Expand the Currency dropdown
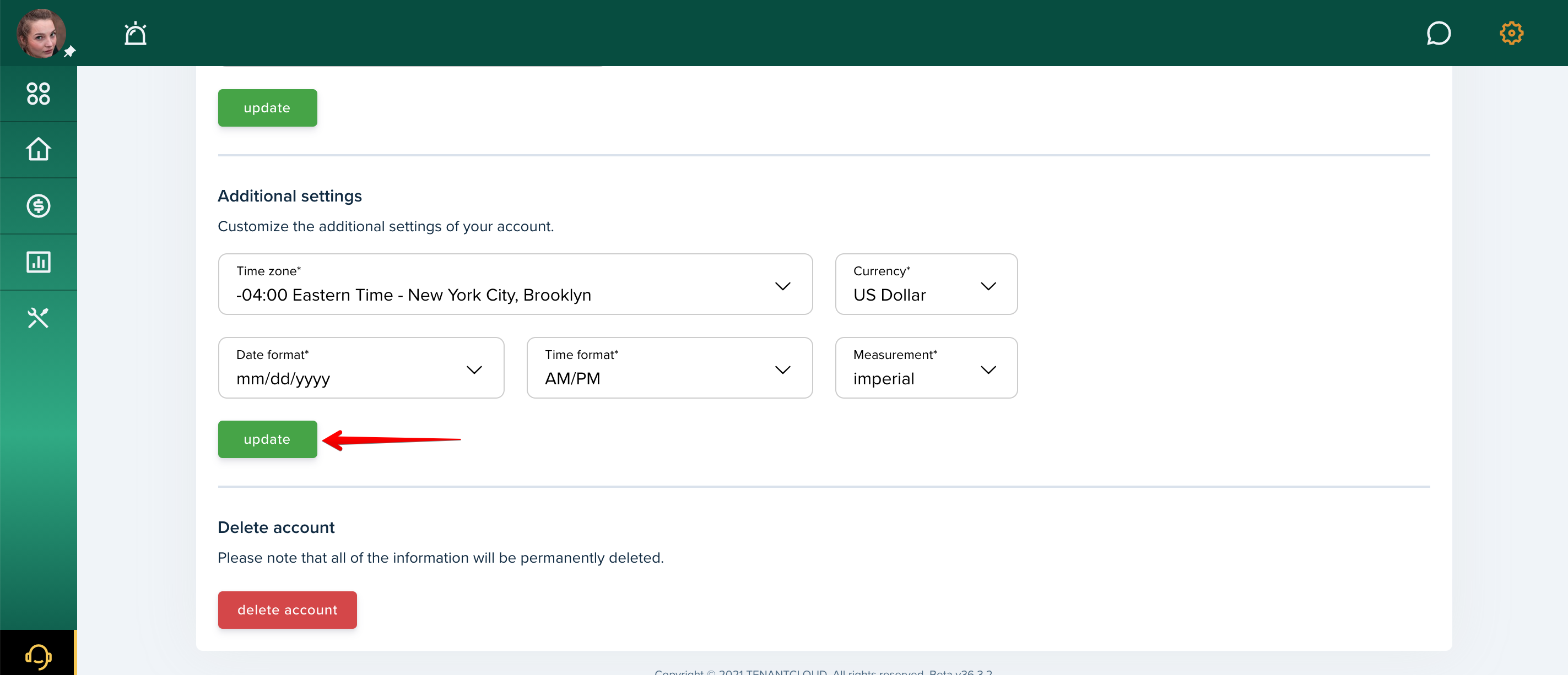The height and width of the screenshot is (675, 1568). (926, 284)
